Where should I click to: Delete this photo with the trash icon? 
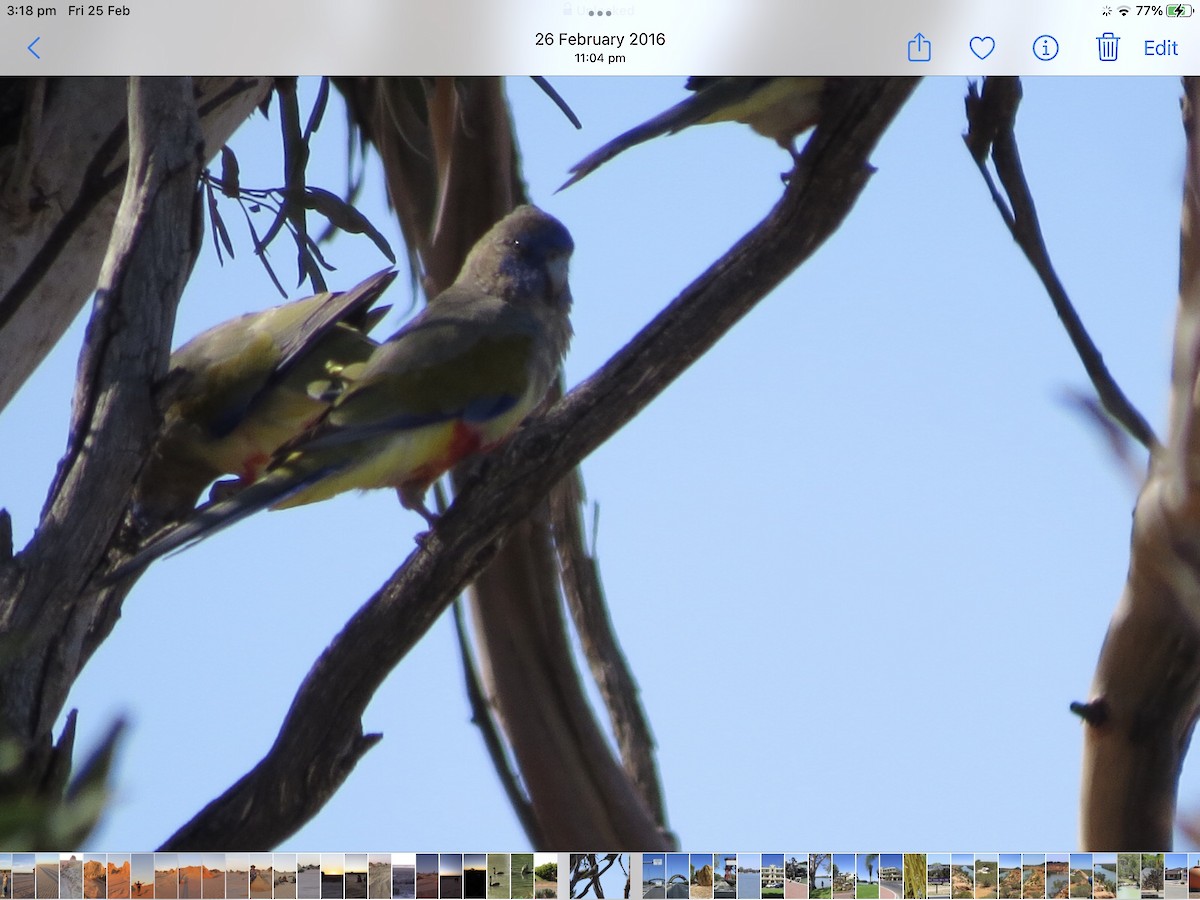click(1107, 48)
